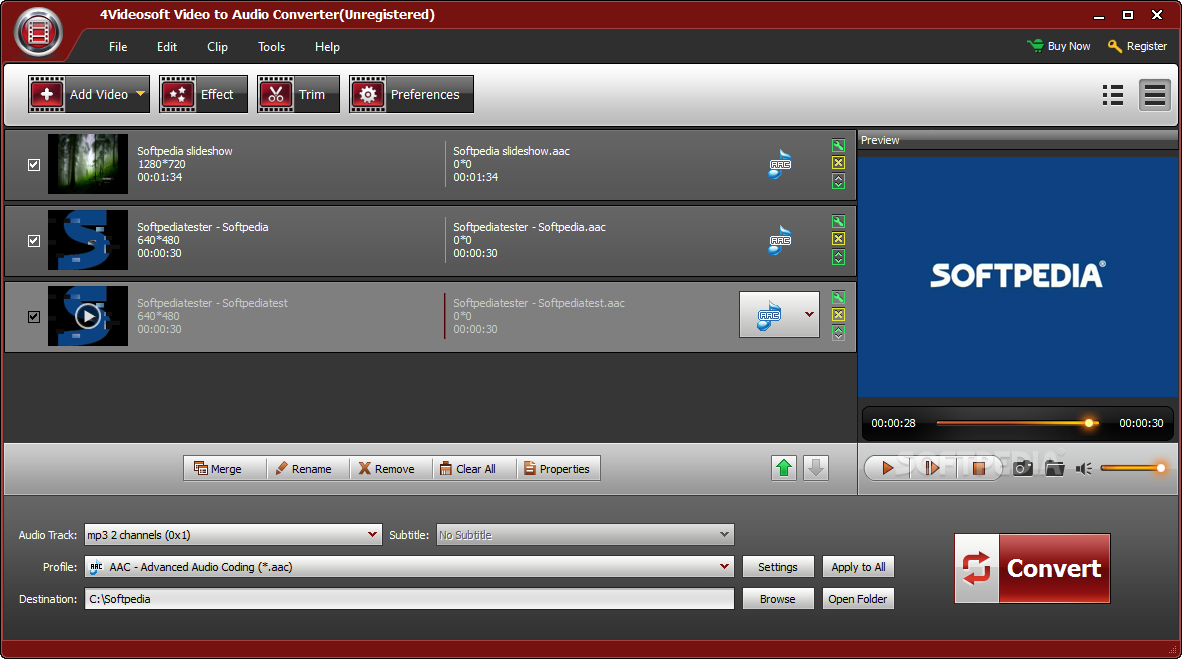The width and height of the screenshot is (1182, 659).
Task: Uncheck the Softpediatester - Softpedia video
Action: click(34, 241)
